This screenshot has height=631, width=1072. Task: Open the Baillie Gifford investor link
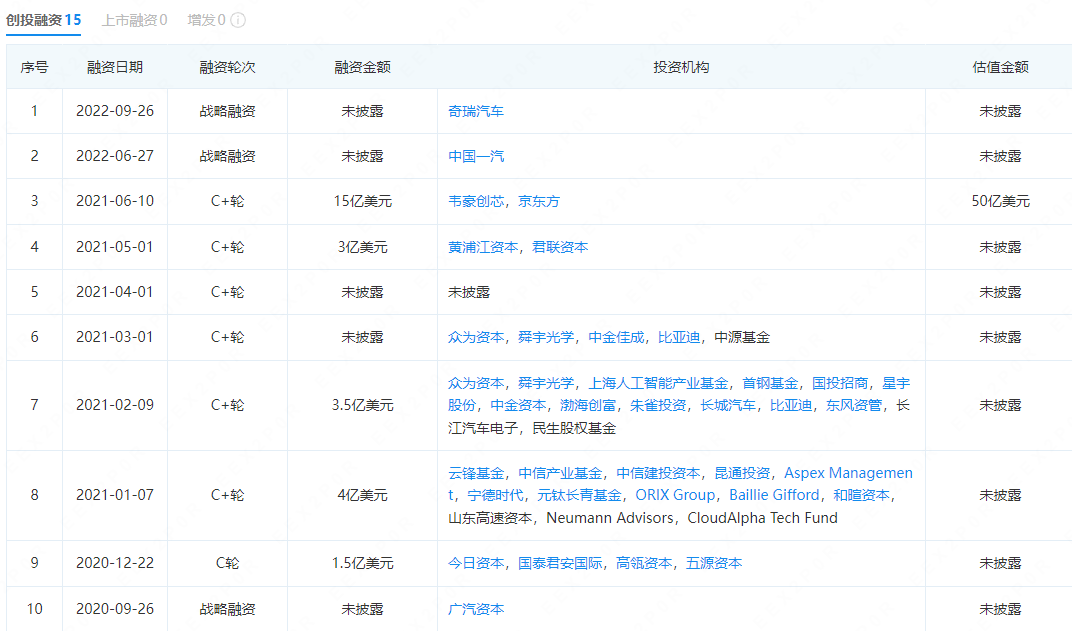click(x=775, y=495)
